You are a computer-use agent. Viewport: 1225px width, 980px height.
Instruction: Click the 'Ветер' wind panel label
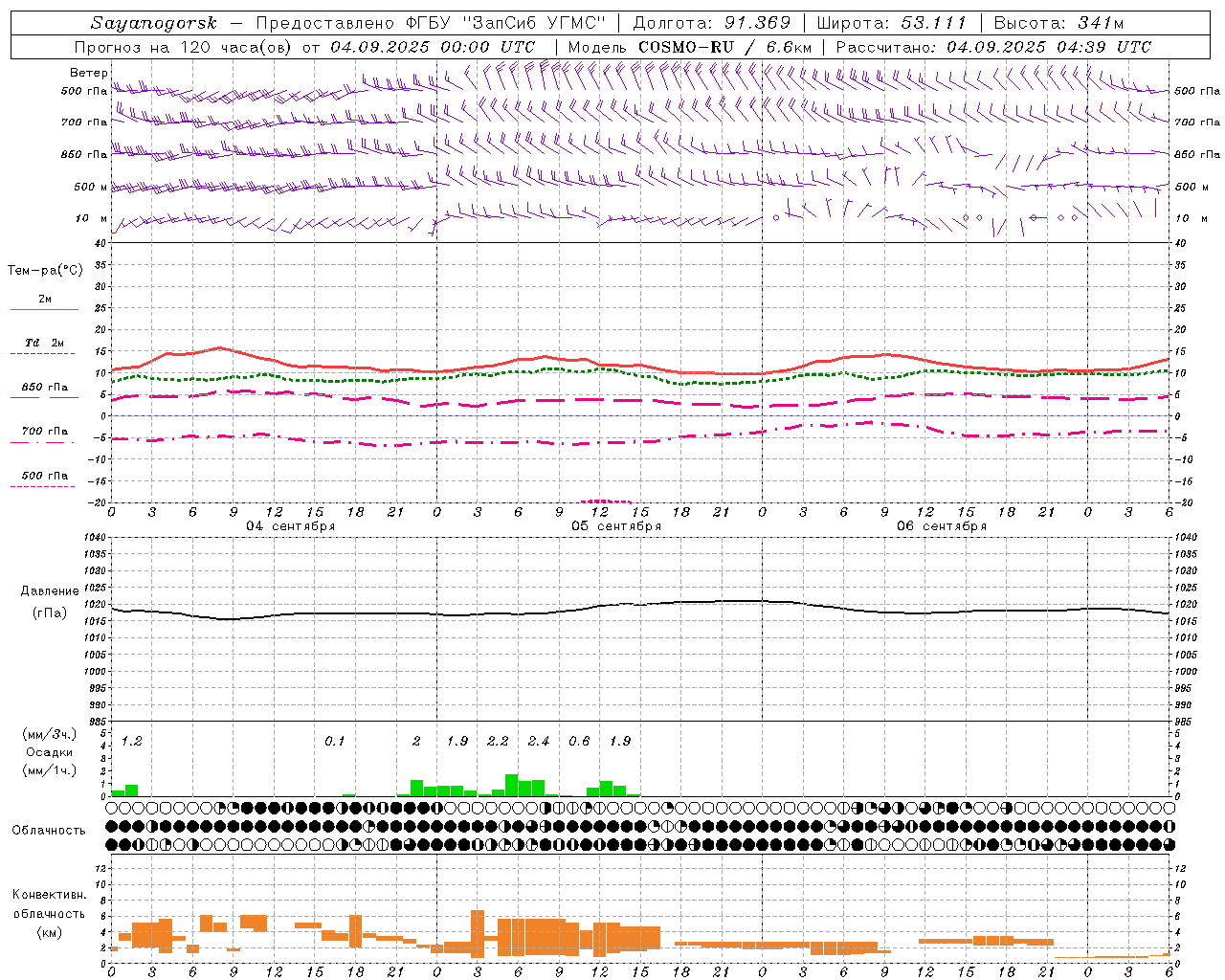click(x=88, y=73)
